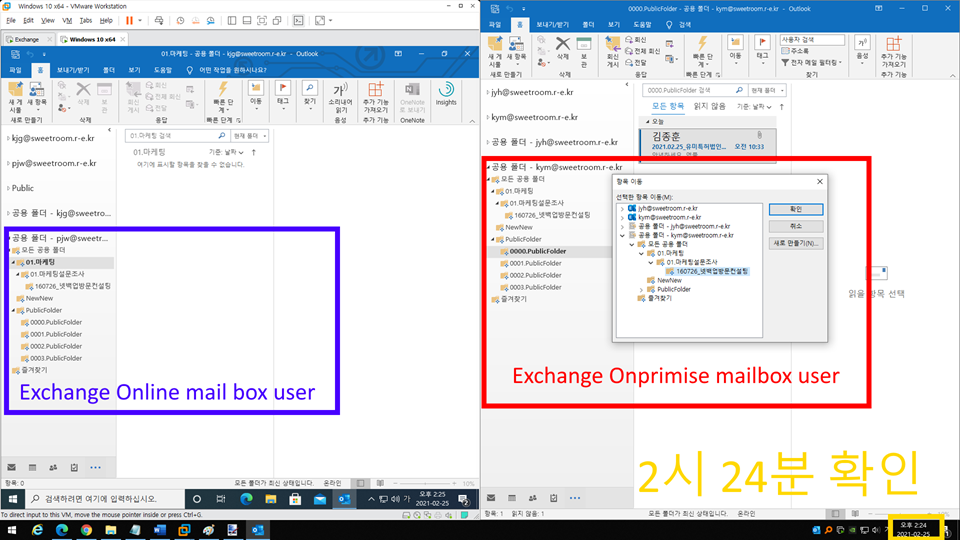
Task: Open VMware VM menu
Action: pos(67,20)
